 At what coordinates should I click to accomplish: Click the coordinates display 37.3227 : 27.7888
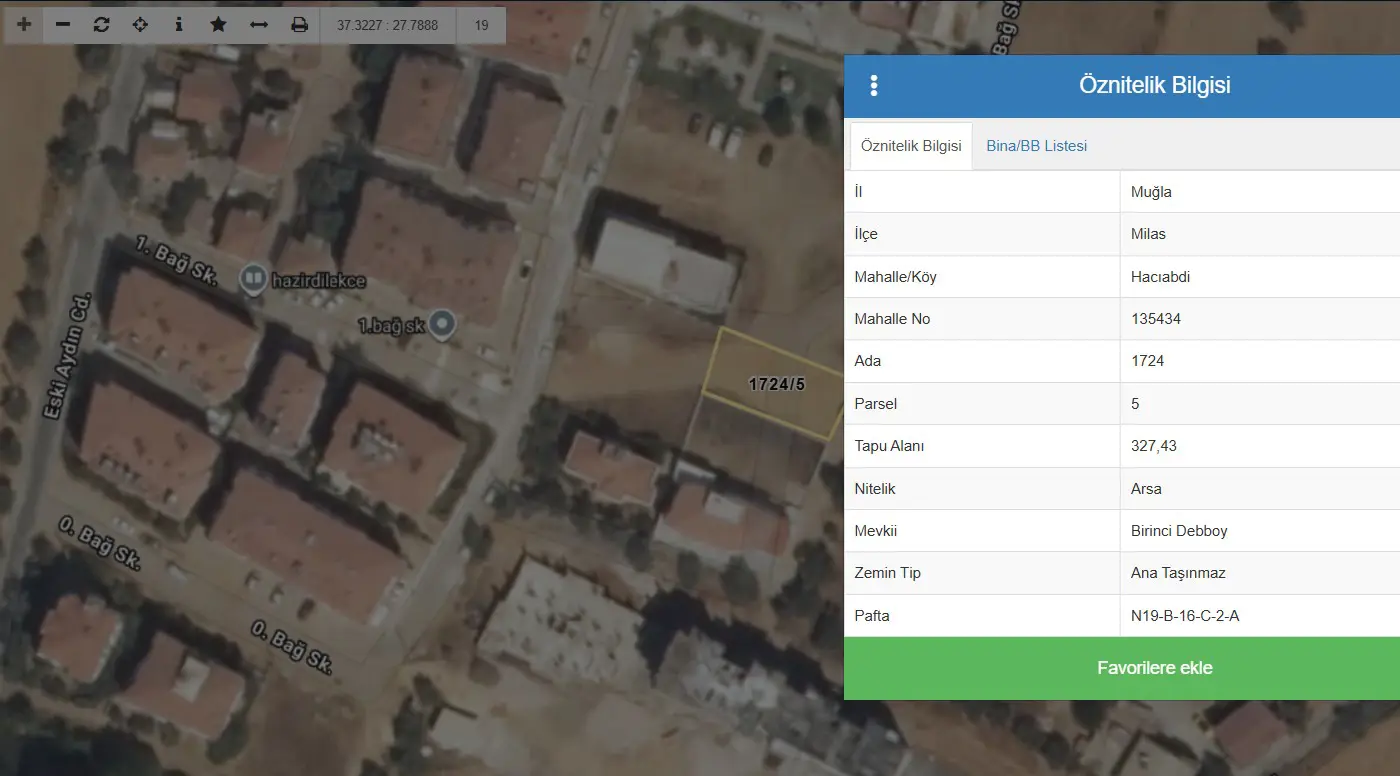tap(388, 25)
